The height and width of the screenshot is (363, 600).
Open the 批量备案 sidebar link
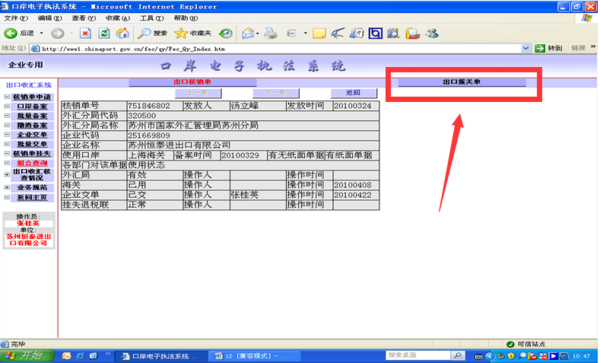32,116
